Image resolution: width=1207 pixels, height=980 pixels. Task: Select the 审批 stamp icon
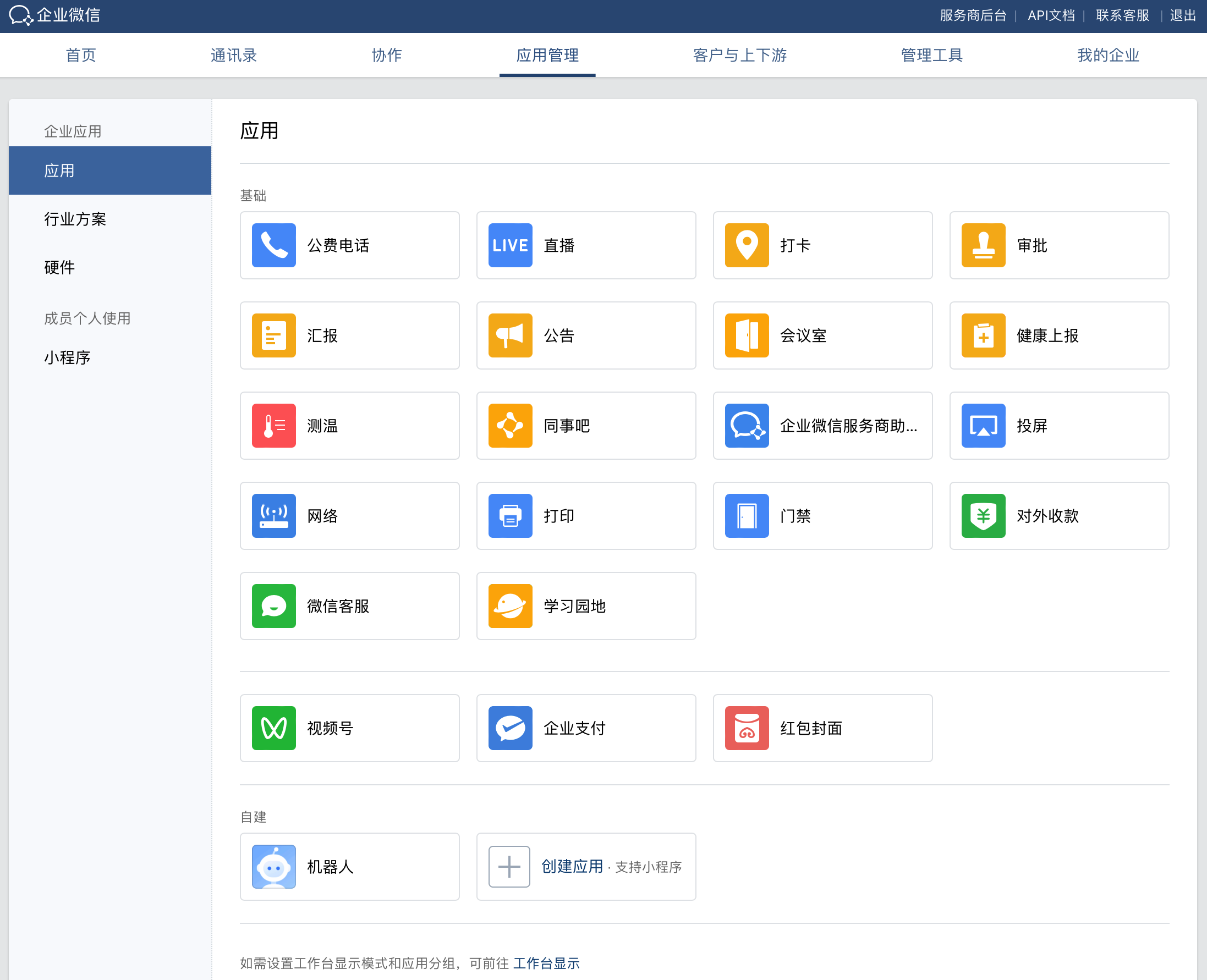click(983, 245)
